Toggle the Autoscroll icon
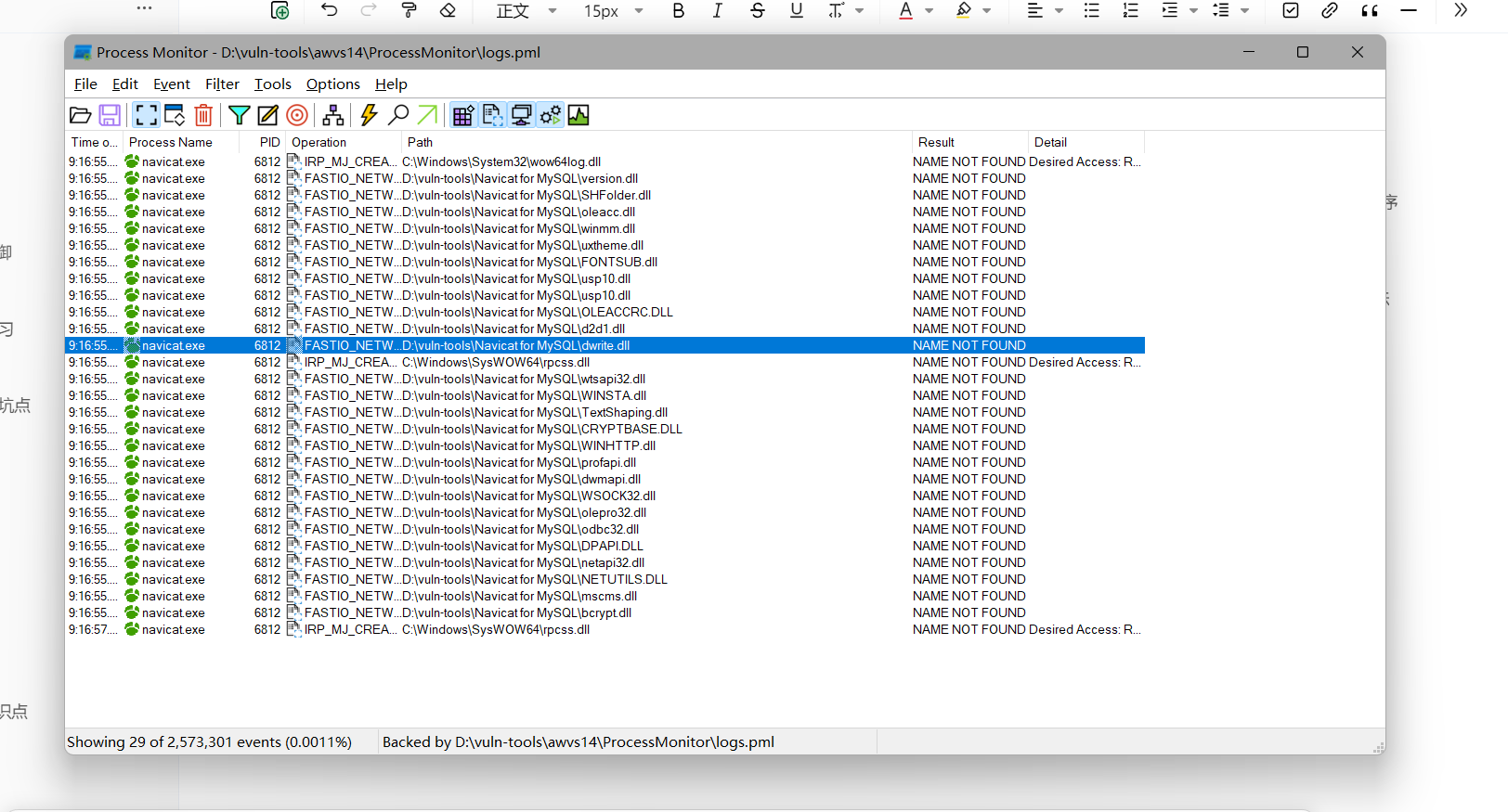Viewport: 1508px width, 812px height. (175, 115)
